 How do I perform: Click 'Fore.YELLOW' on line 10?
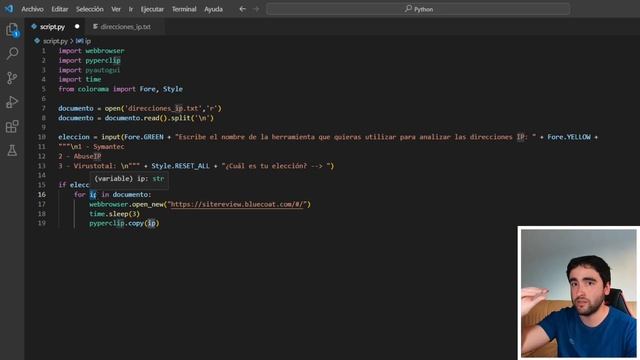click(x=569, y=137)
